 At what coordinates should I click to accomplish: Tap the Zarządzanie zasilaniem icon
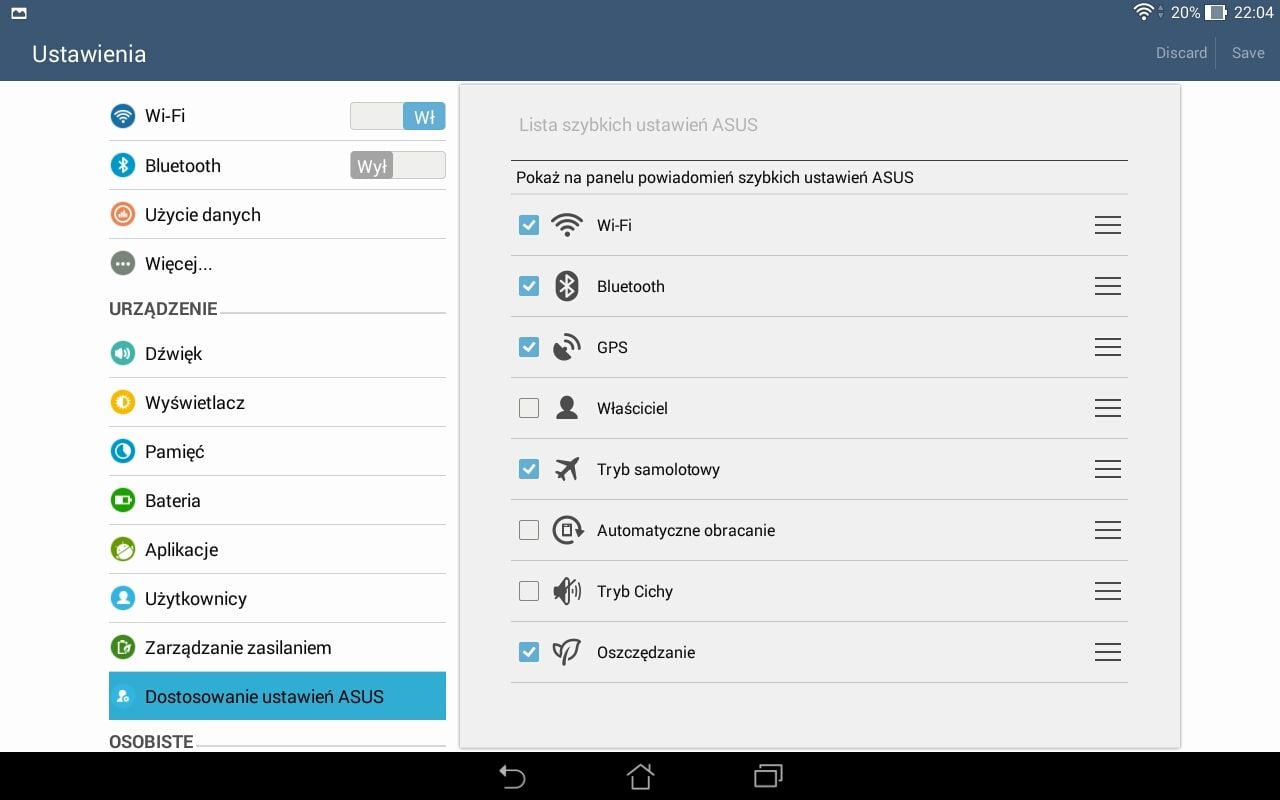[x=122, y=647]
